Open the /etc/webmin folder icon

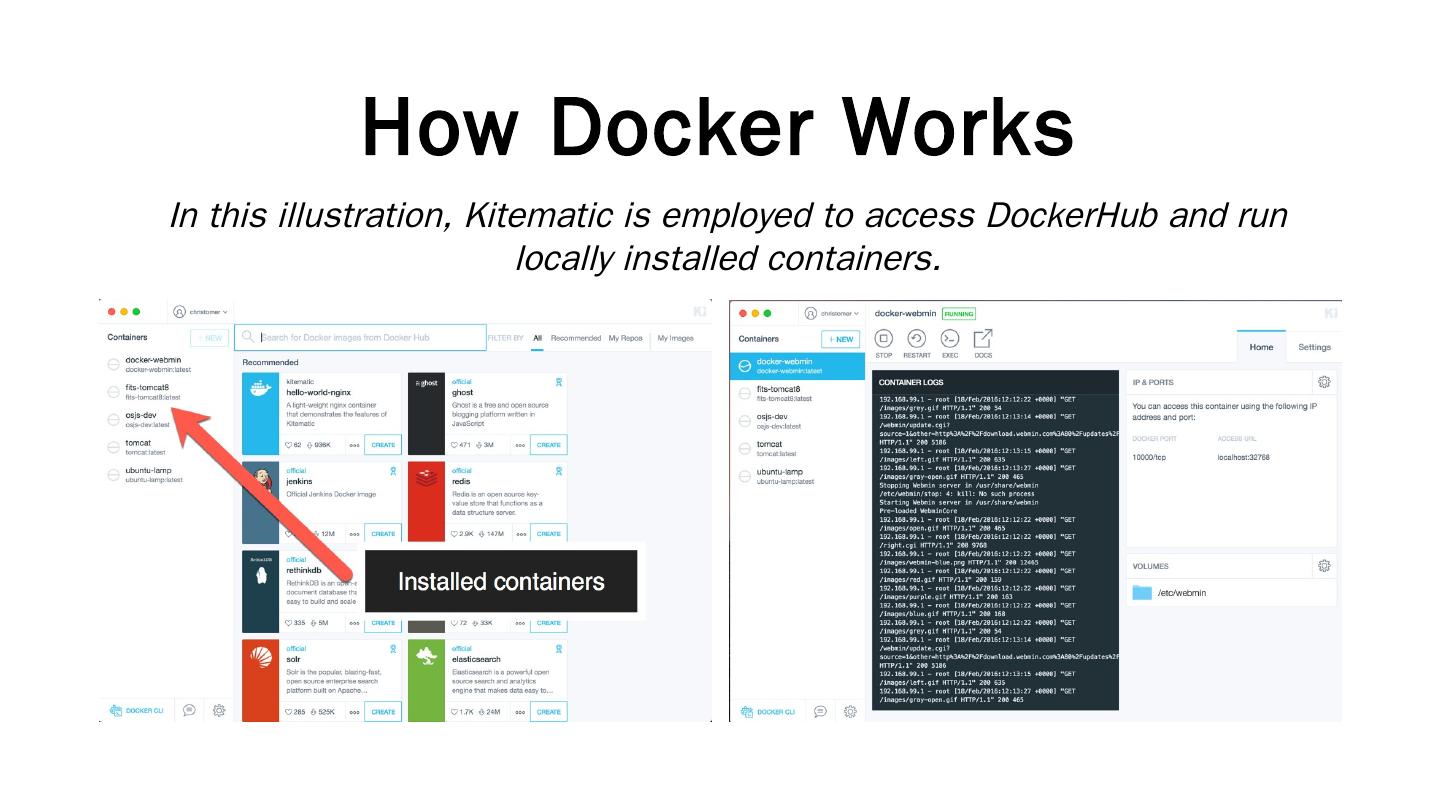pyautogui.click(x=1142, y=593)
